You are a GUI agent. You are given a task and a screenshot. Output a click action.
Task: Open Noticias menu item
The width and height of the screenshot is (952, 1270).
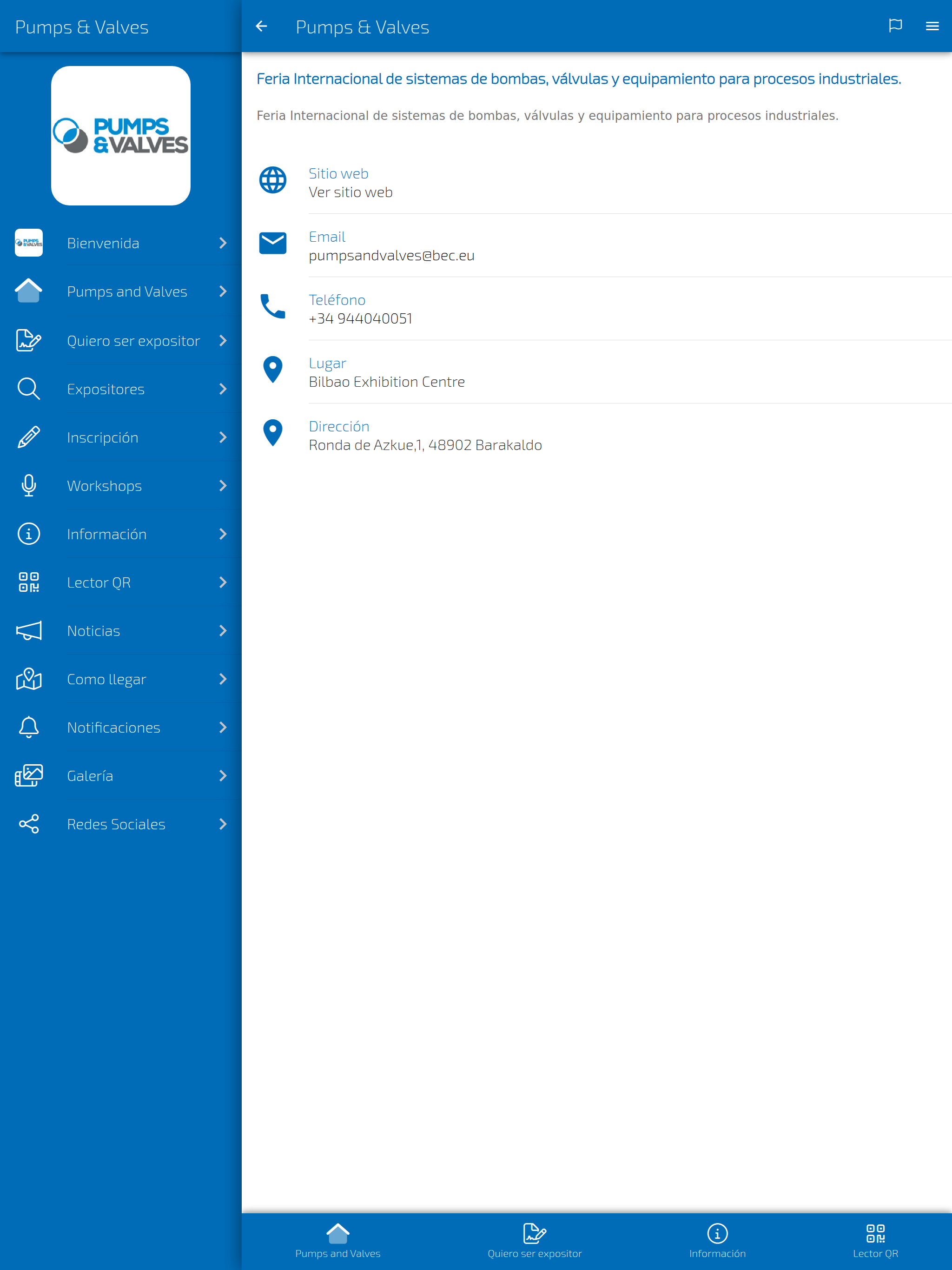120,630
